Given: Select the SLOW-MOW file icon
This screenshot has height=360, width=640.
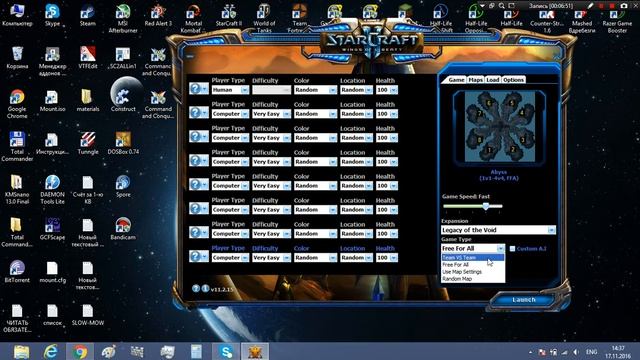Looking at the screenshot, I should (88, 314).
